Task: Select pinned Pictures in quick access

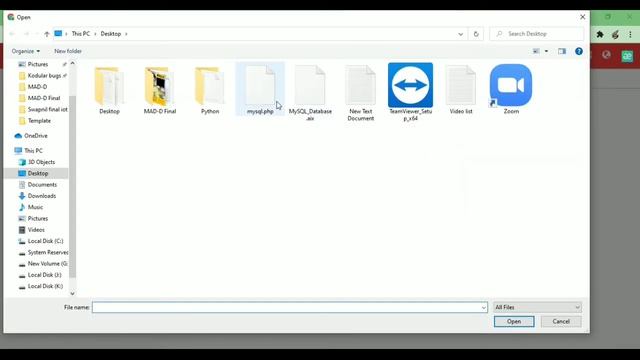Action: point(38,64)
